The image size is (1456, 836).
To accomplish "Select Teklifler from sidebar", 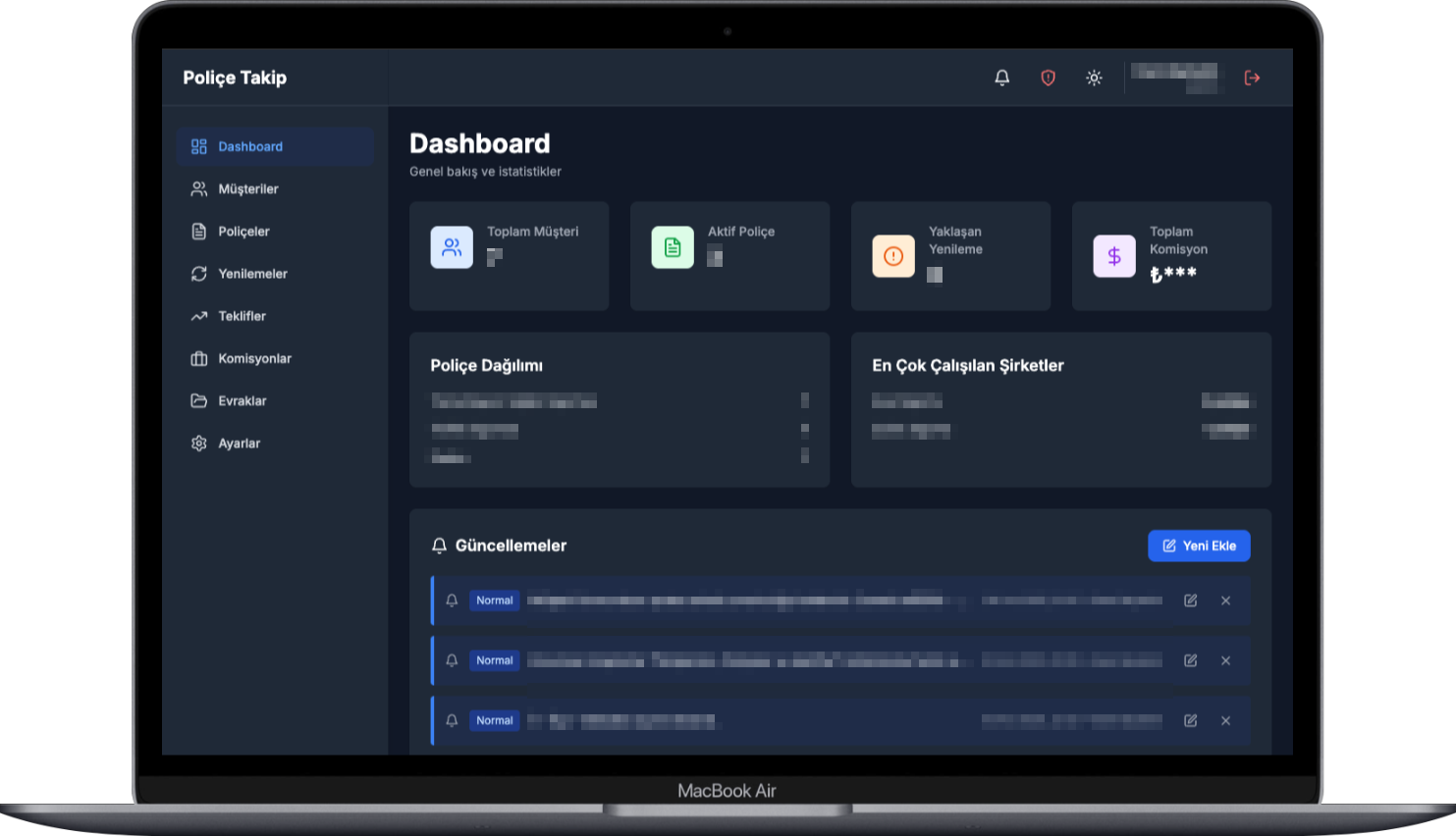I will point(242,316).
